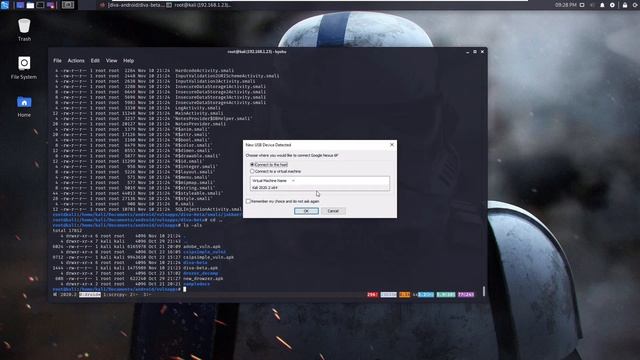Launch the file manager from the top panel

[30, 5]
